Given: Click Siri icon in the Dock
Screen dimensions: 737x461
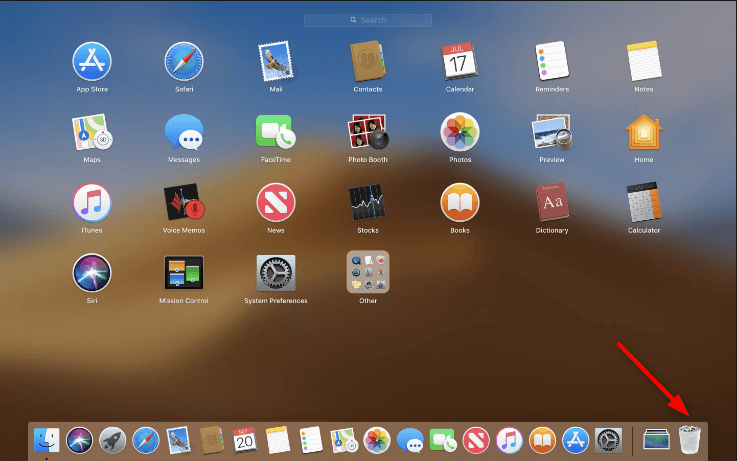Looking at the screenshot, I should (x=79, y=440).
